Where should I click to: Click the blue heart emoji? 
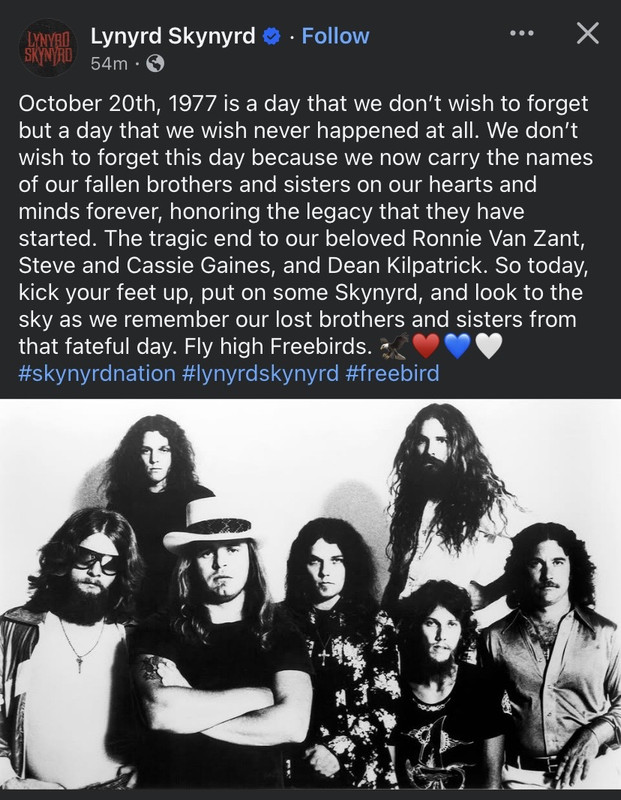(x=457, y=346)
